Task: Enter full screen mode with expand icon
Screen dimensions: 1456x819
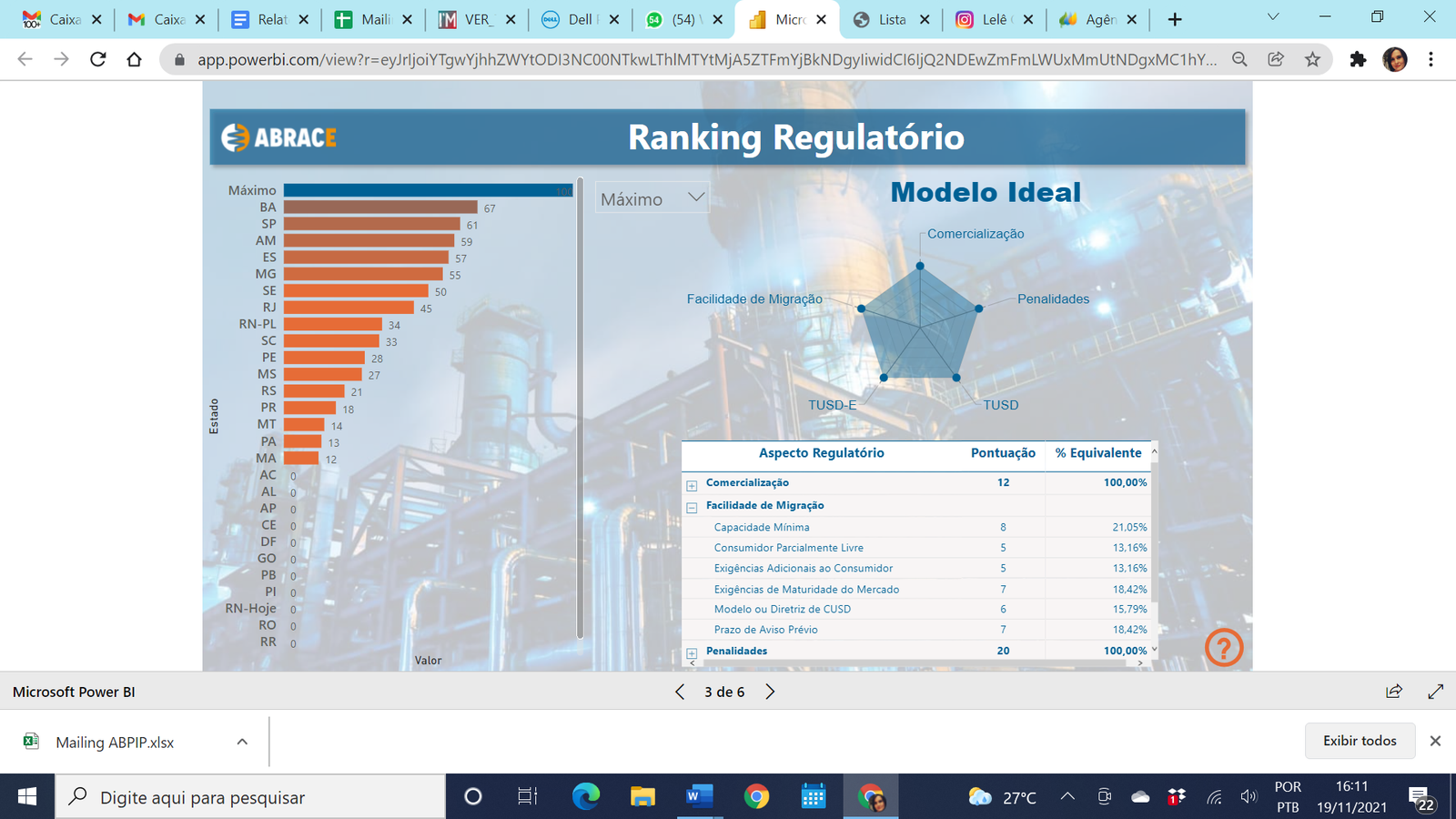Action: coord(1435,692)
